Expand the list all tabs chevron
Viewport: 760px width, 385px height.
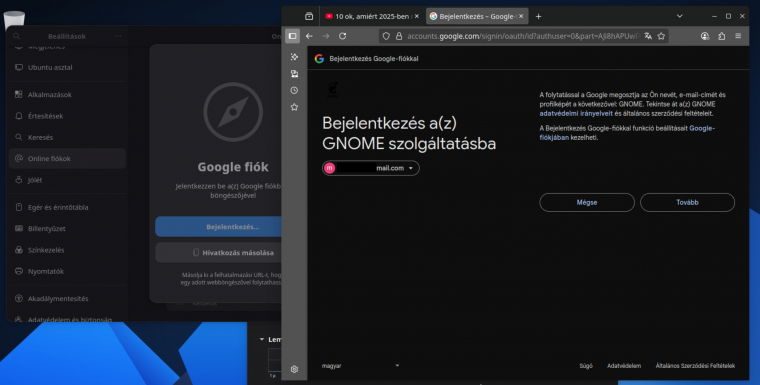pyautogui.click(x=680, y=16)
